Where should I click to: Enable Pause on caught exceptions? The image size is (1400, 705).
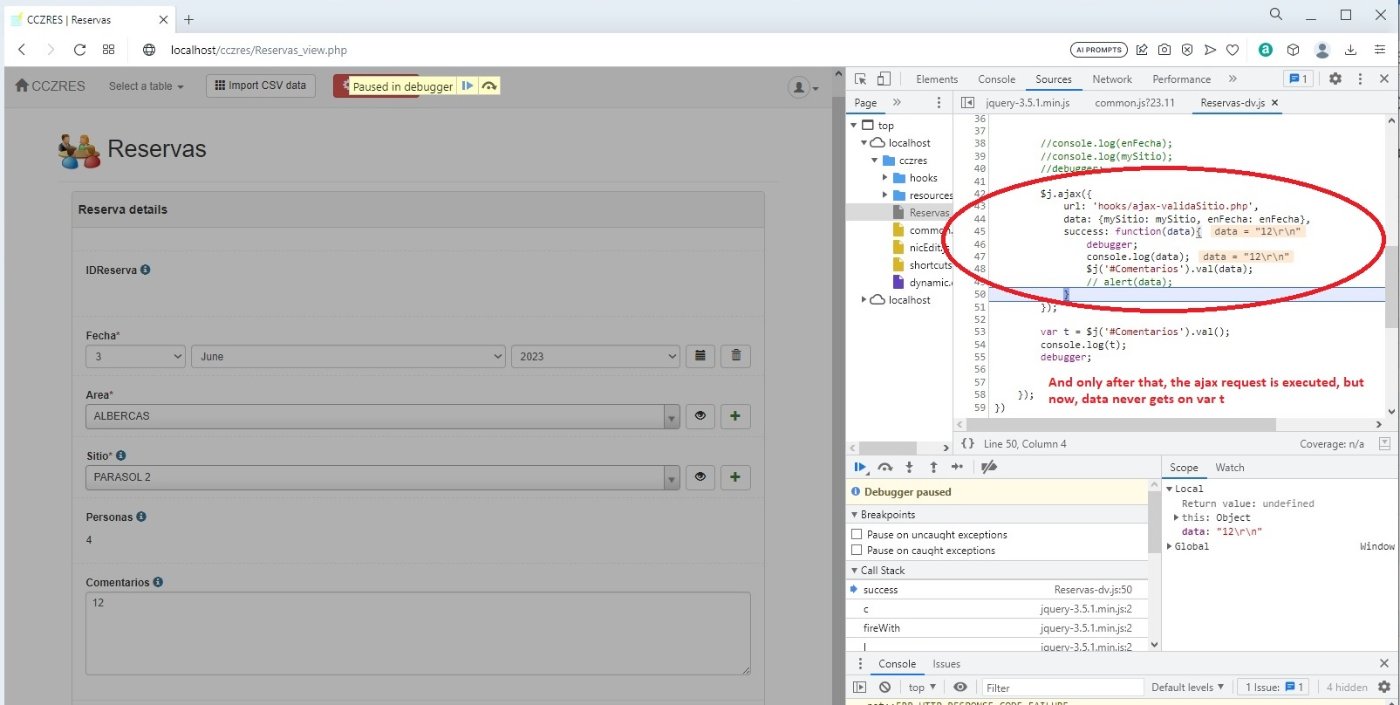(x=856, y=551)
